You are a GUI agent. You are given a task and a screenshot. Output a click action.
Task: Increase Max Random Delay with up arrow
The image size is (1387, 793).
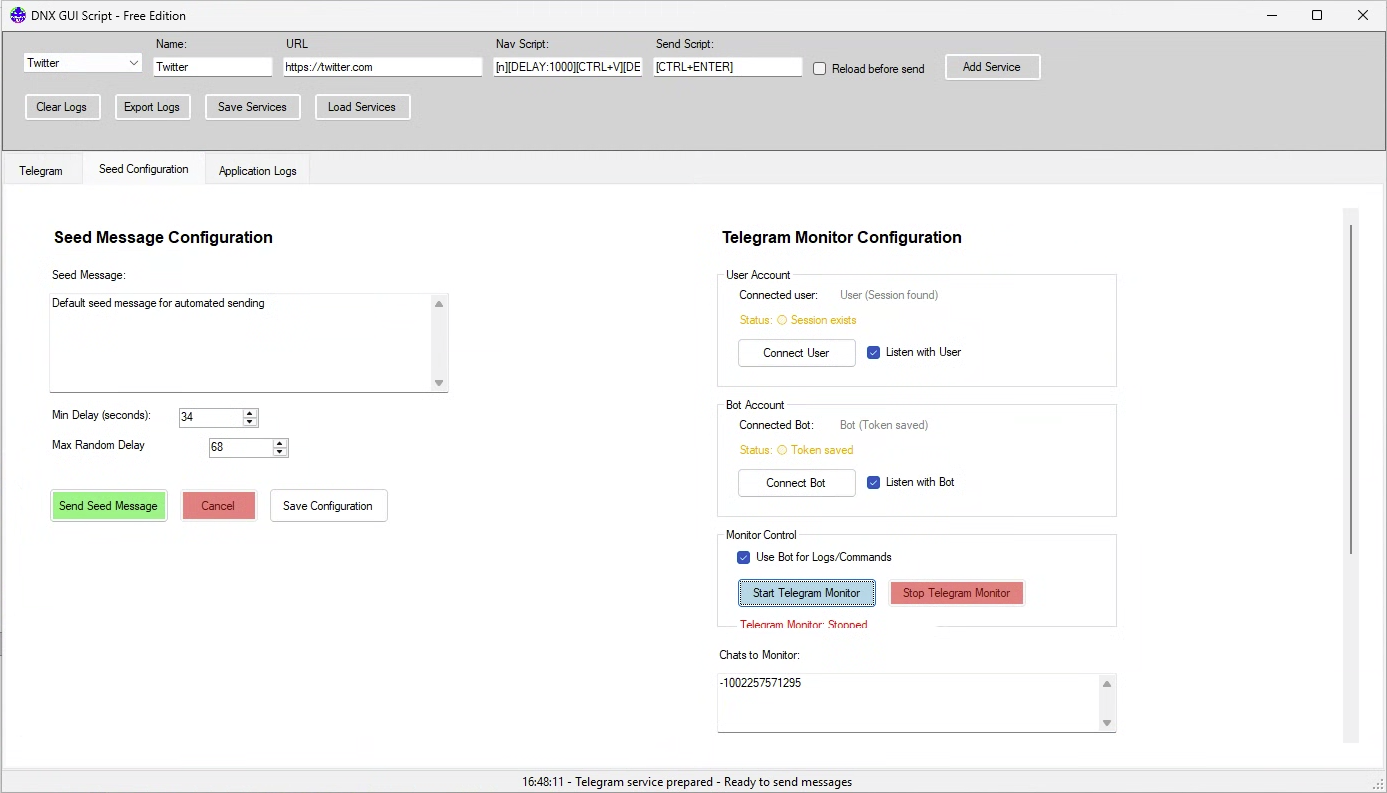(x=280, y=443)
